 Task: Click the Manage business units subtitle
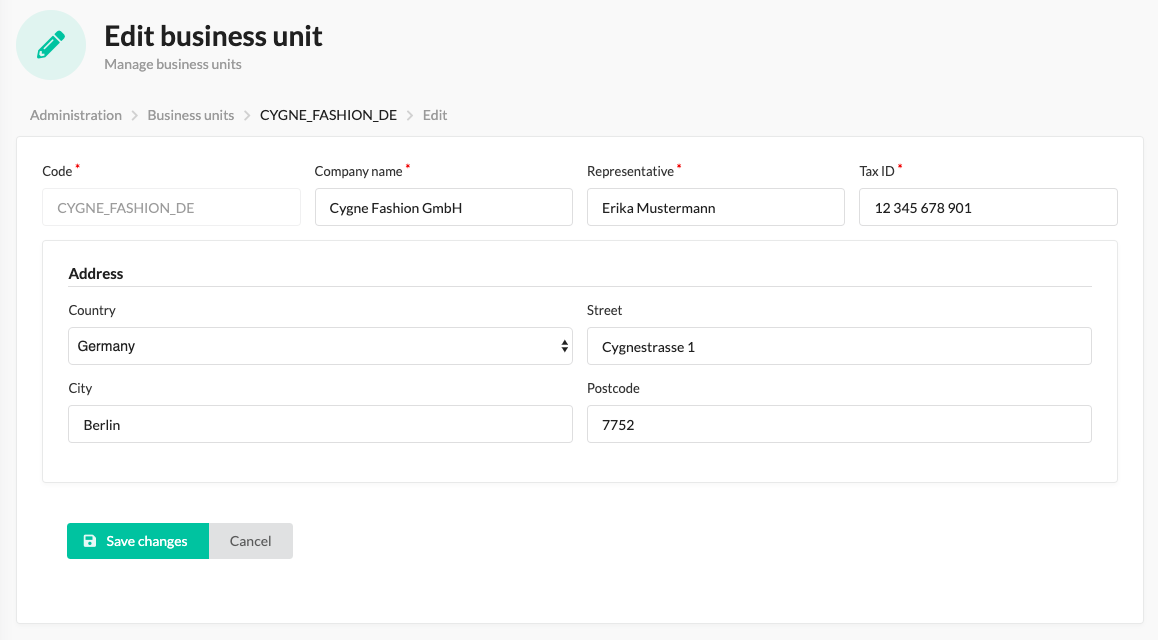(x=173, y=64)
